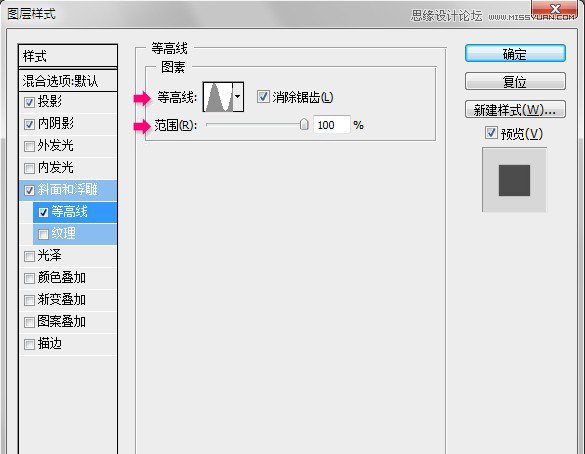
Task: Select the 内发光 style row label
Action: (56, 167)
